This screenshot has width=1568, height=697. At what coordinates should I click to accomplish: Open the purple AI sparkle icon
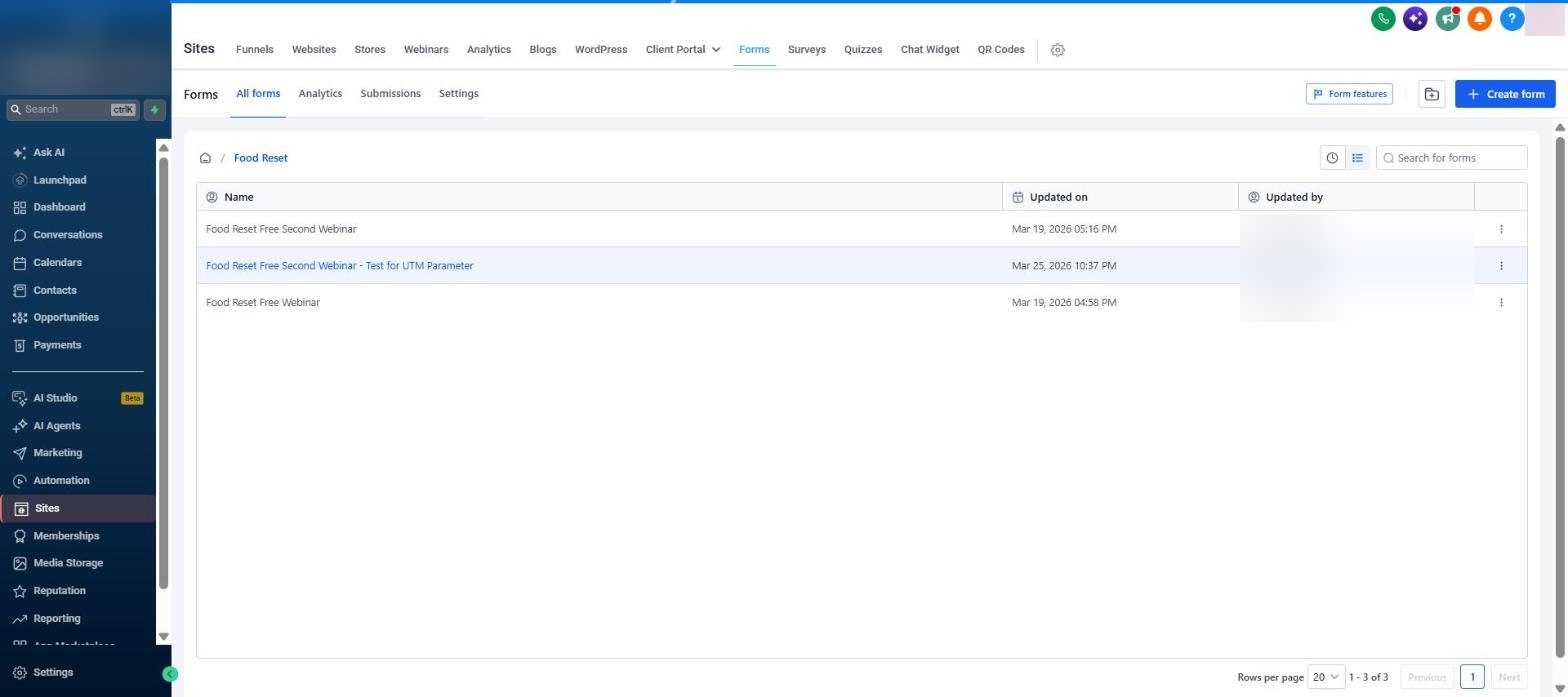tap(1415, 18)
